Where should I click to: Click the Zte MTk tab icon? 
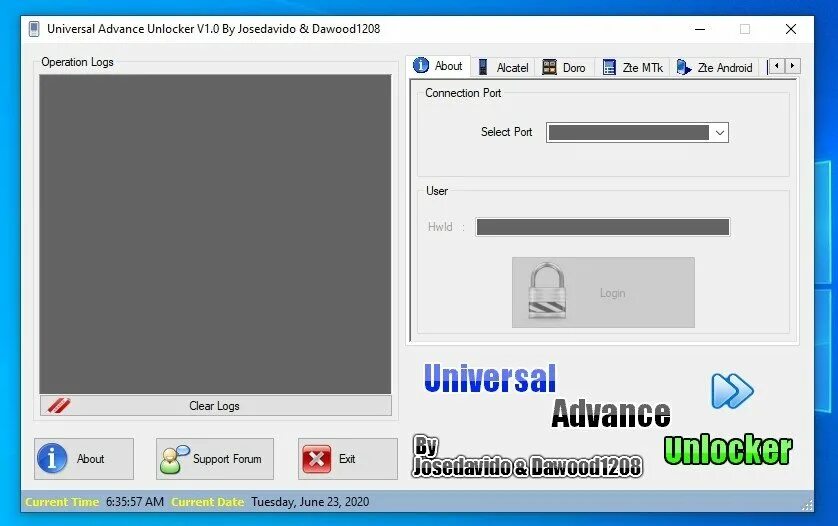point(609,67)
